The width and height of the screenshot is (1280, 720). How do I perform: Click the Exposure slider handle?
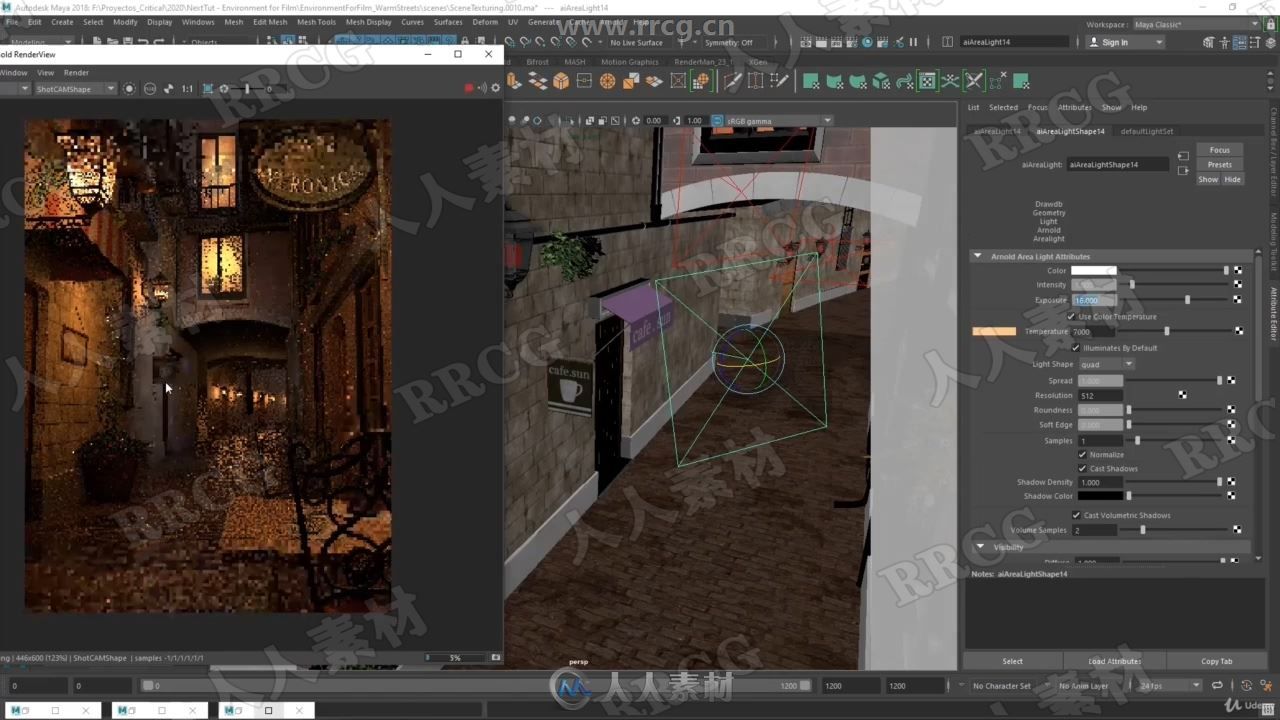1187,299
